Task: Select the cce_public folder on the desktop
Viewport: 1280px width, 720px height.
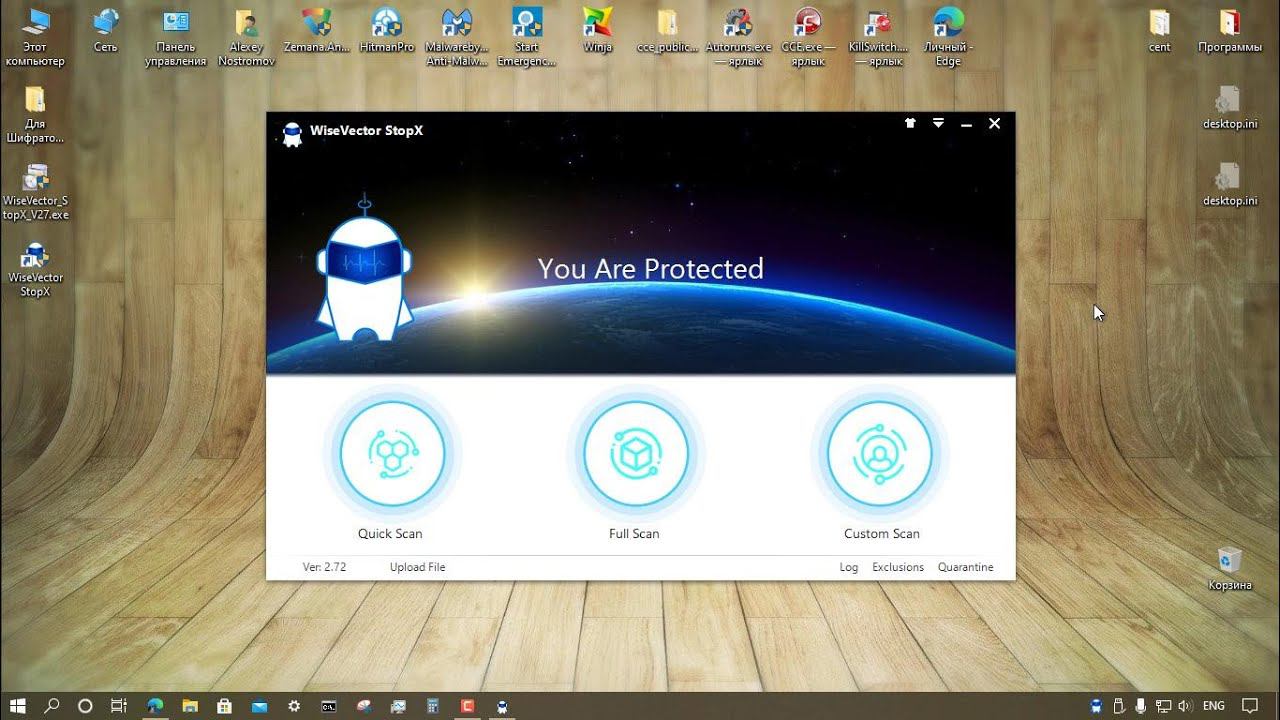Action: click(667, 31)
